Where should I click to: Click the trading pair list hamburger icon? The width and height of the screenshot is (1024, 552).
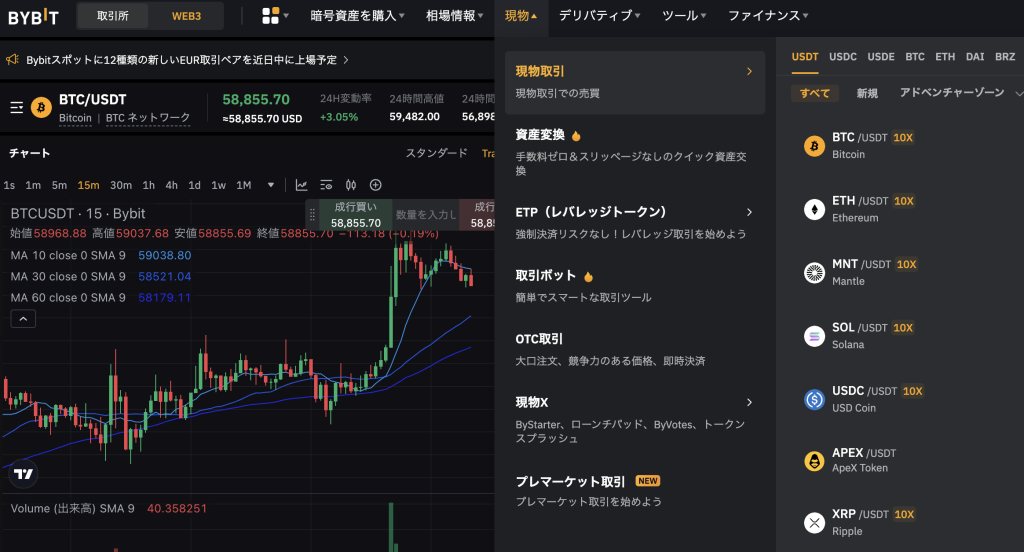16,107
